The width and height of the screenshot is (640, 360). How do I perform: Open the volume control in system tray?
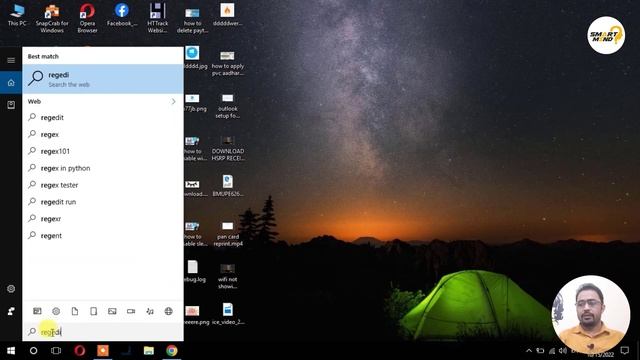point(563,351)
